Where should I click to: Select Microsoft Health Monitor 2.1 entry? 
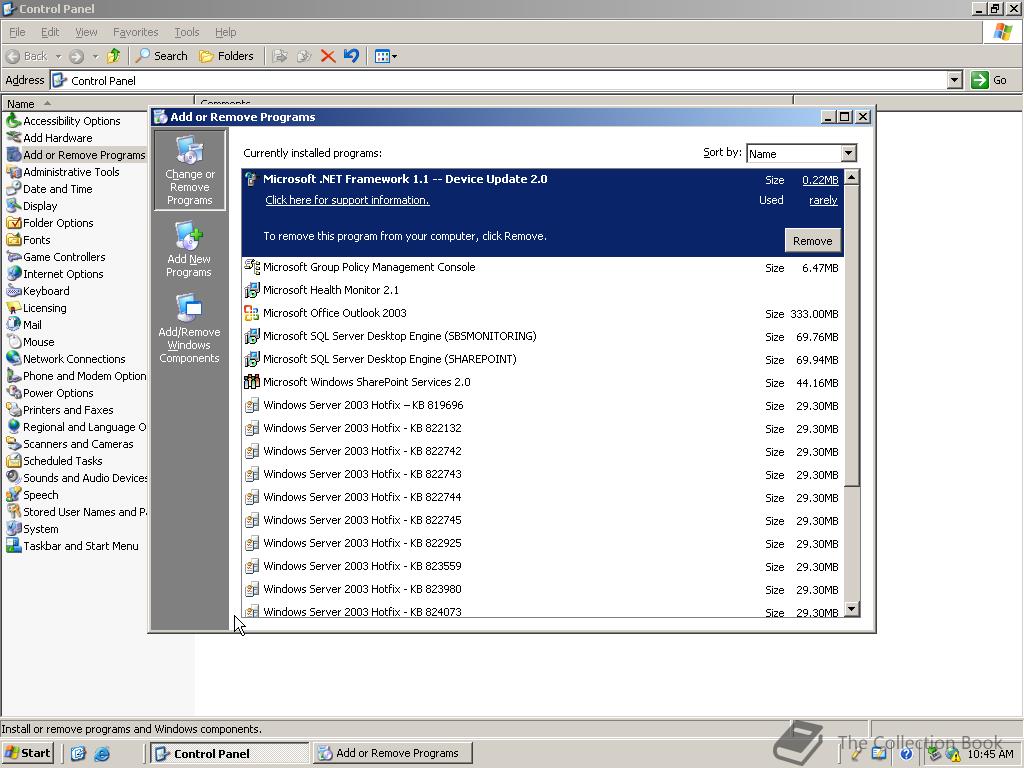click(541, 291)
